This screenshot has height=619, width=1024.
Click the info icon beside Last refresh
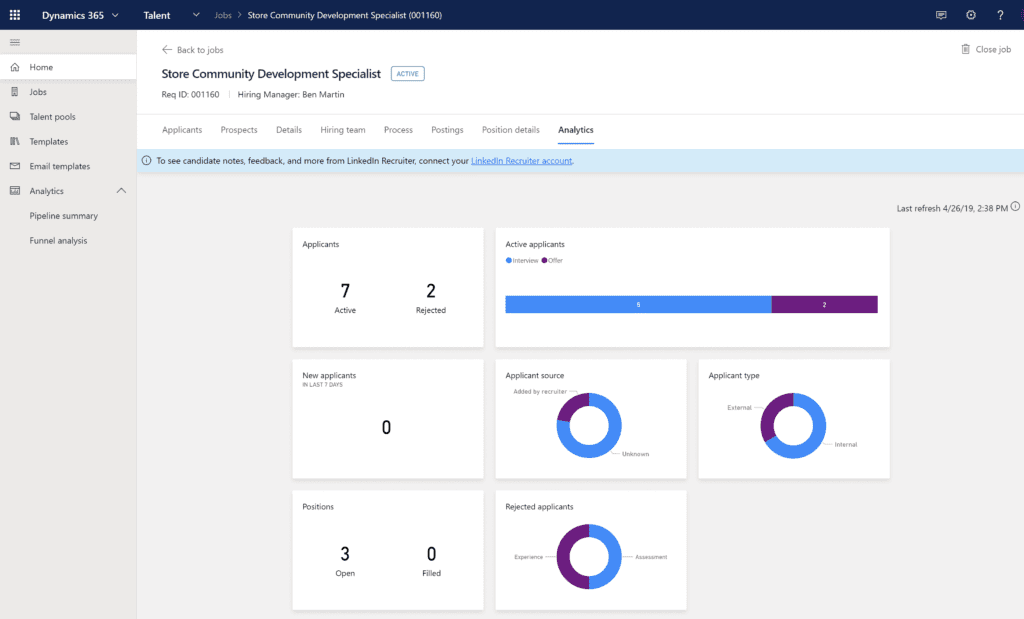(1015, 206)
